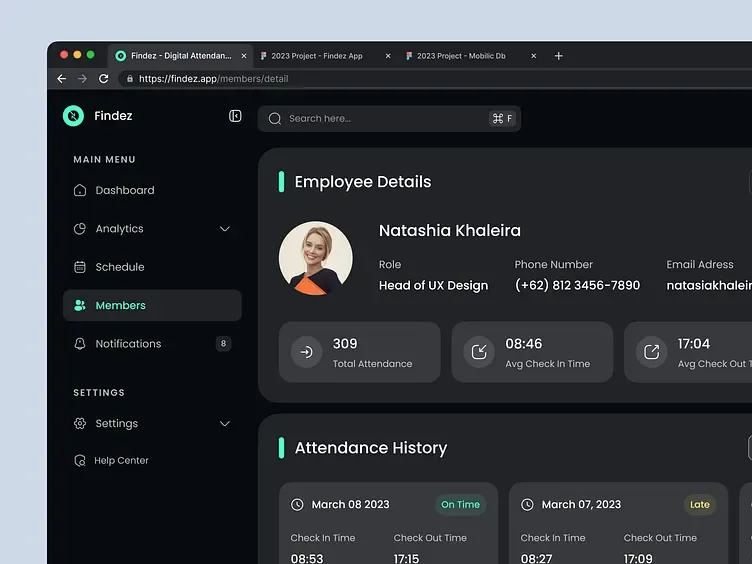
Task: Click the Dashboard home icon
Action: coord(80,190)
